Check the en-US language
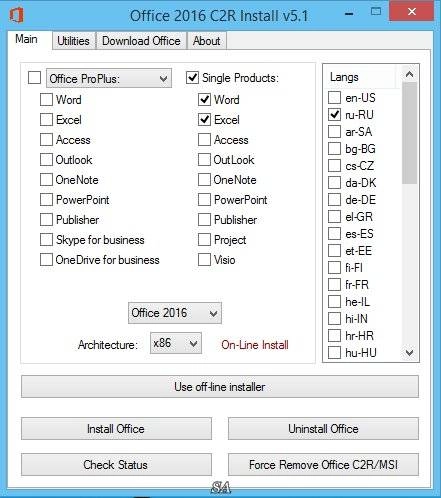441x498 pixels. coord(334,98)
